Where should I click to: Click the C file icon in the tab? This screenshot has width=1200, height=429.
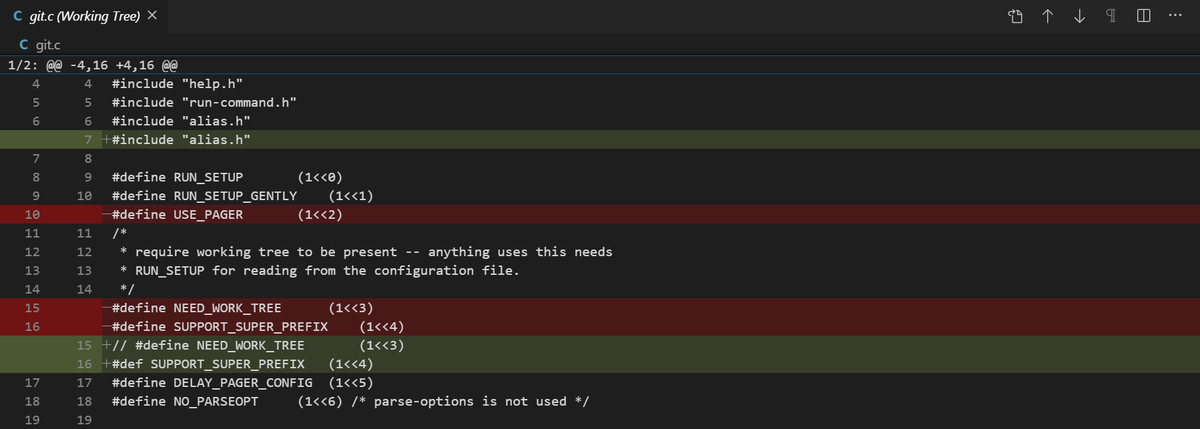pos(19,17)
